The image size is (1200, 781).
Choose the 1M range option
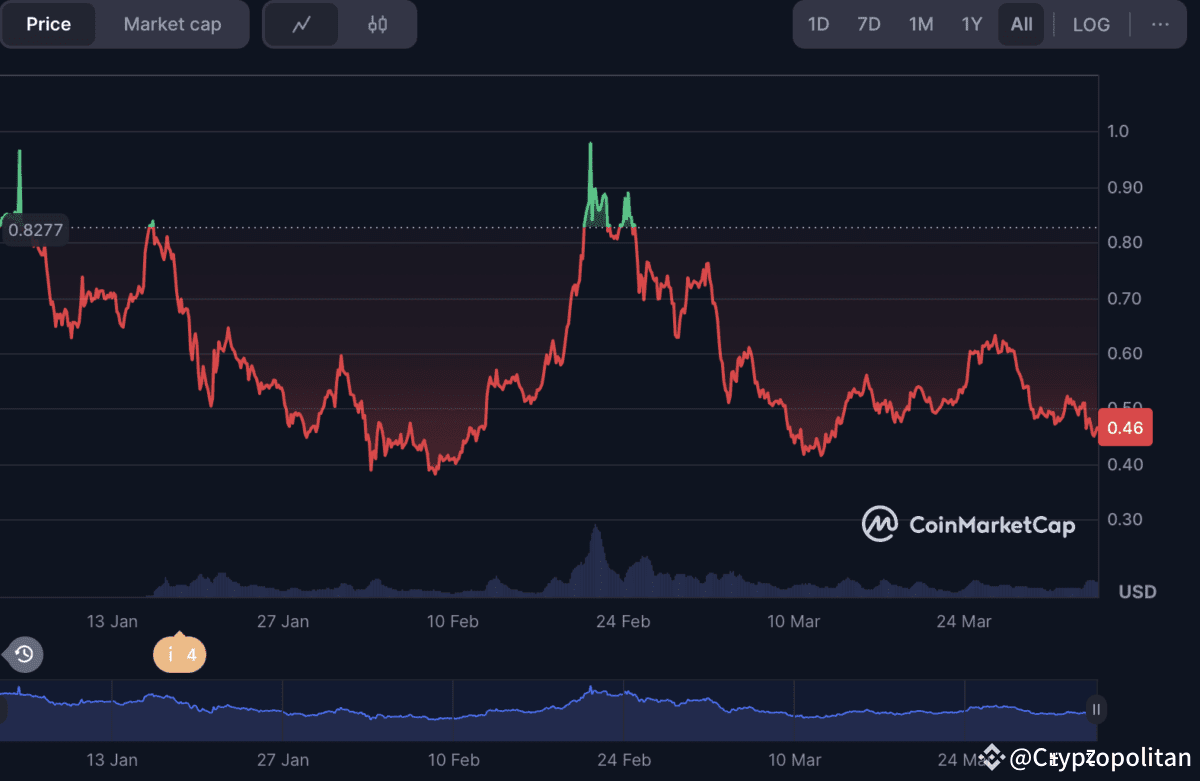pyautogui.click(x=920, y=24)
